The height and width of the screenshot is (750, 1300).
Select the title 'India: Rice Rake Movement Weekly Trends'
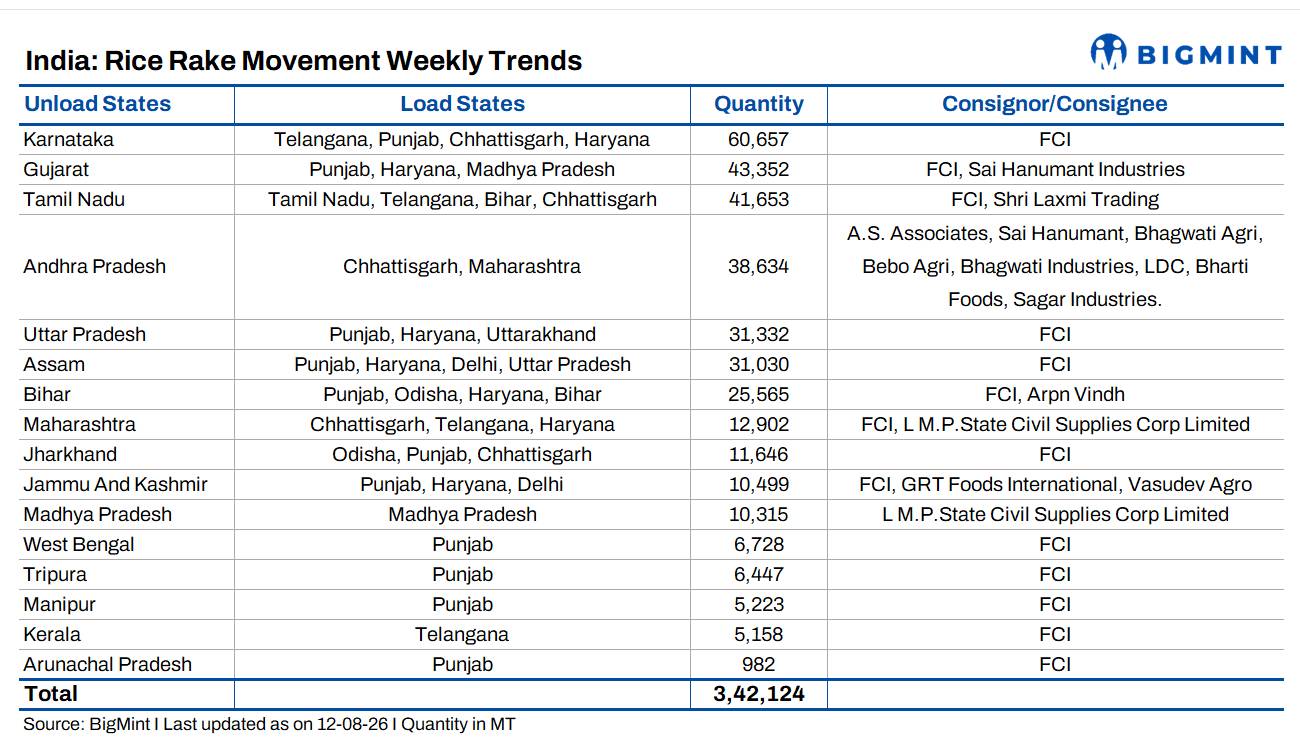point(303,61)
